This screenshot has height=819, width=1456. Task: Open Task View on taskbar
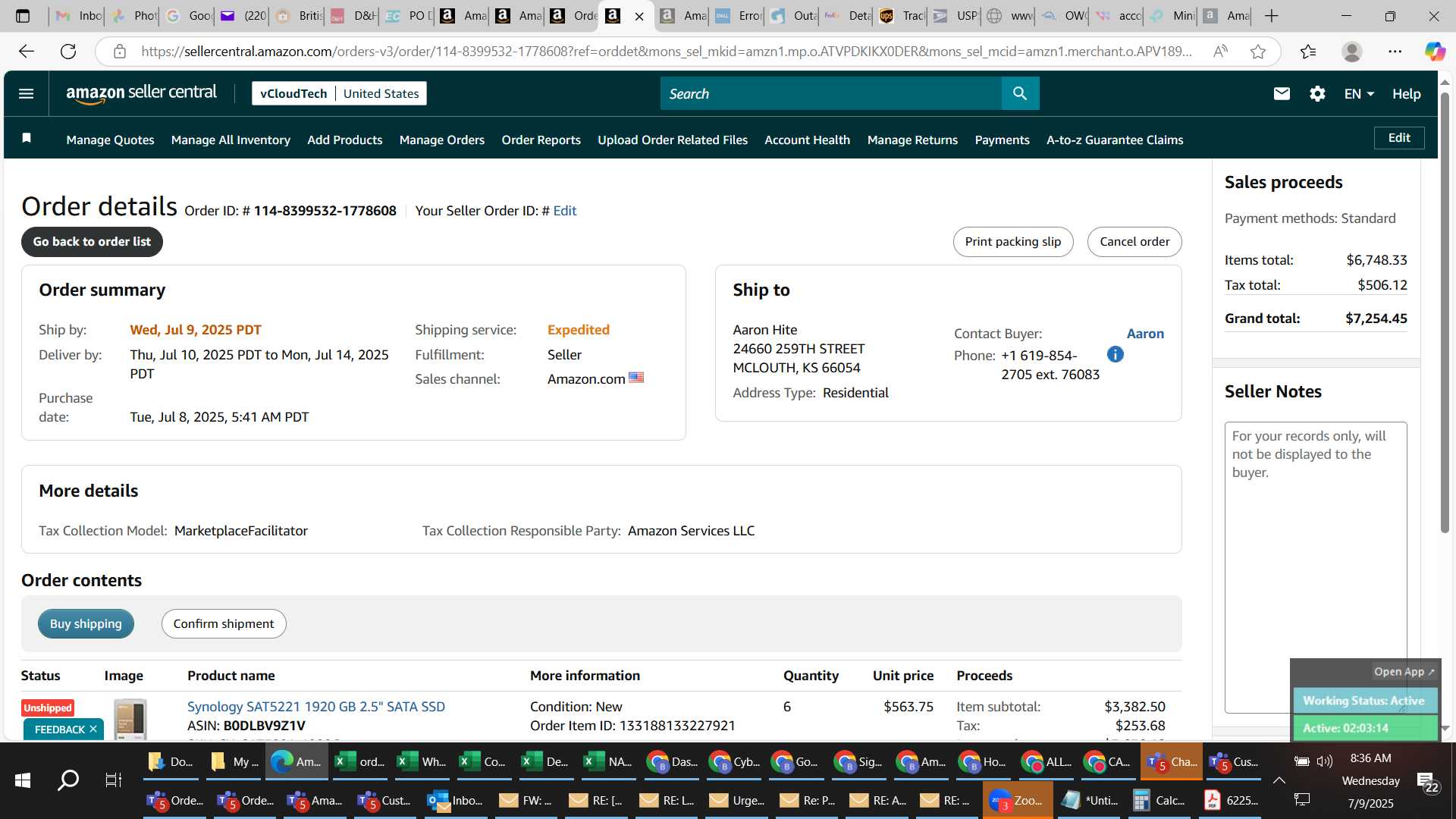113,780
